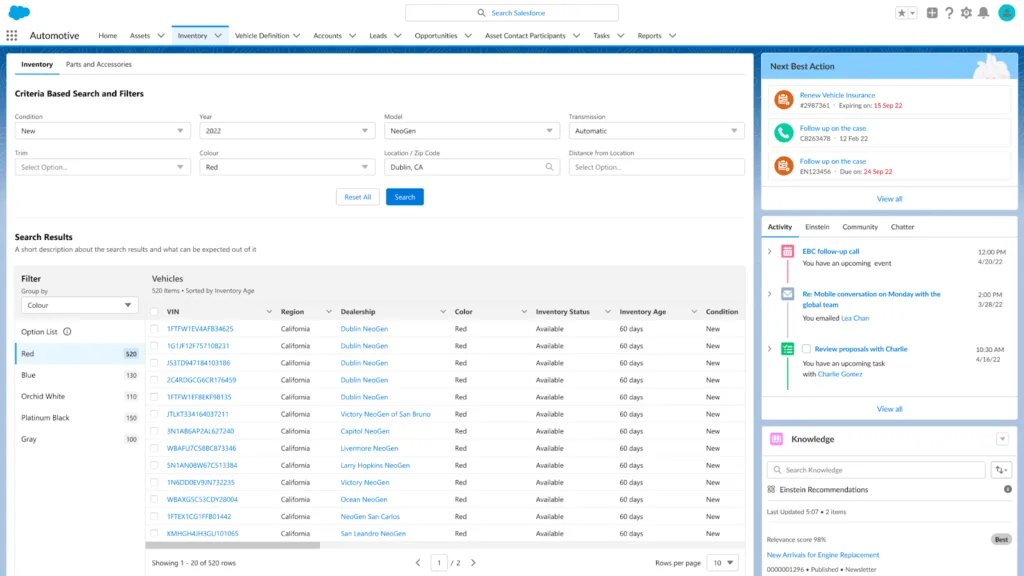
Task: Open the Setup gear icon
Action: click(x=966, y=13)
